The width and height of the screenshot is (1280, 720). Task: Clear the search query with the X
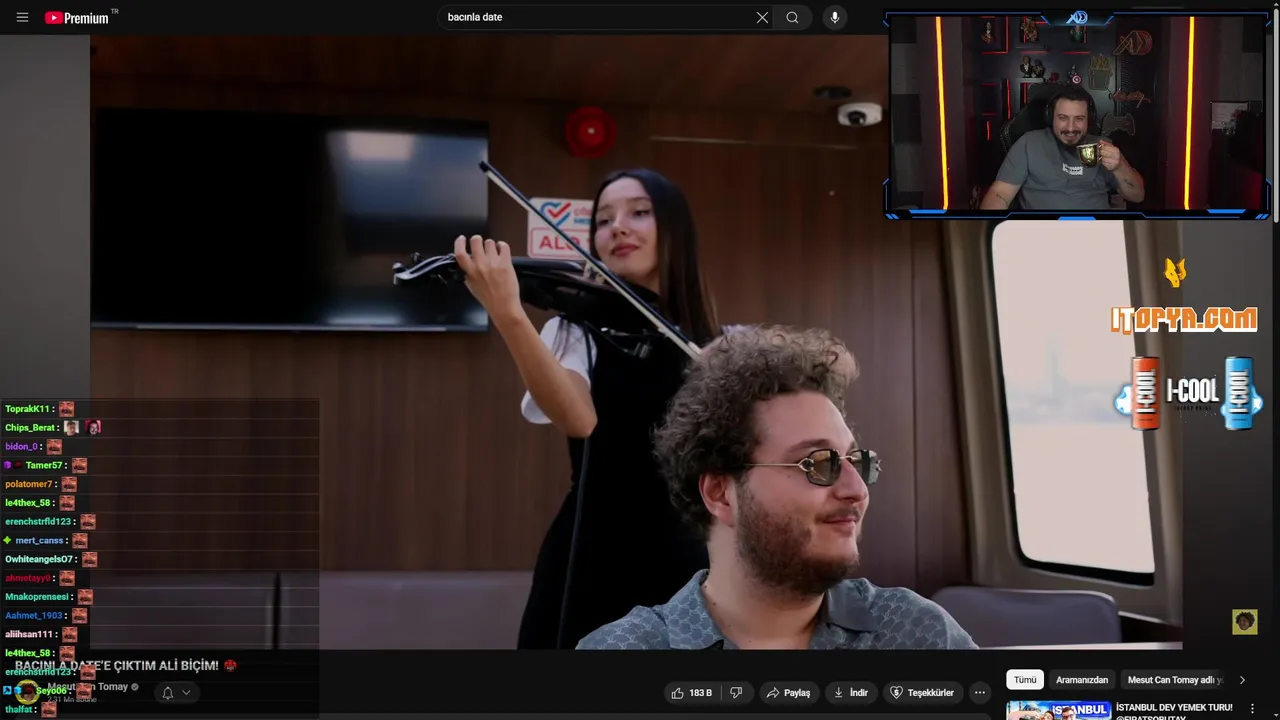[x=762, y=17]
